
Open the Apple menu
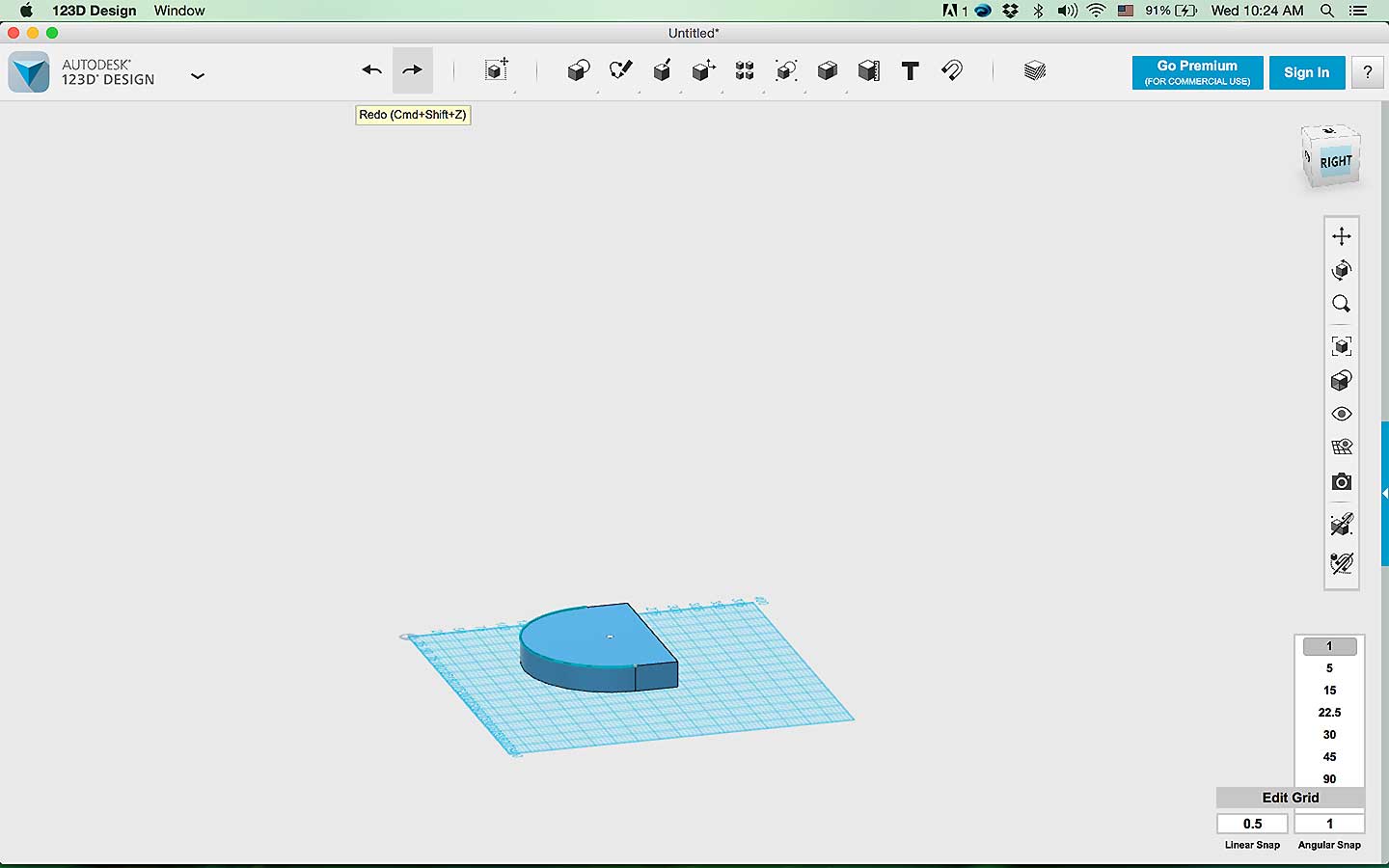pyautogui.click(x=26, y=11)
